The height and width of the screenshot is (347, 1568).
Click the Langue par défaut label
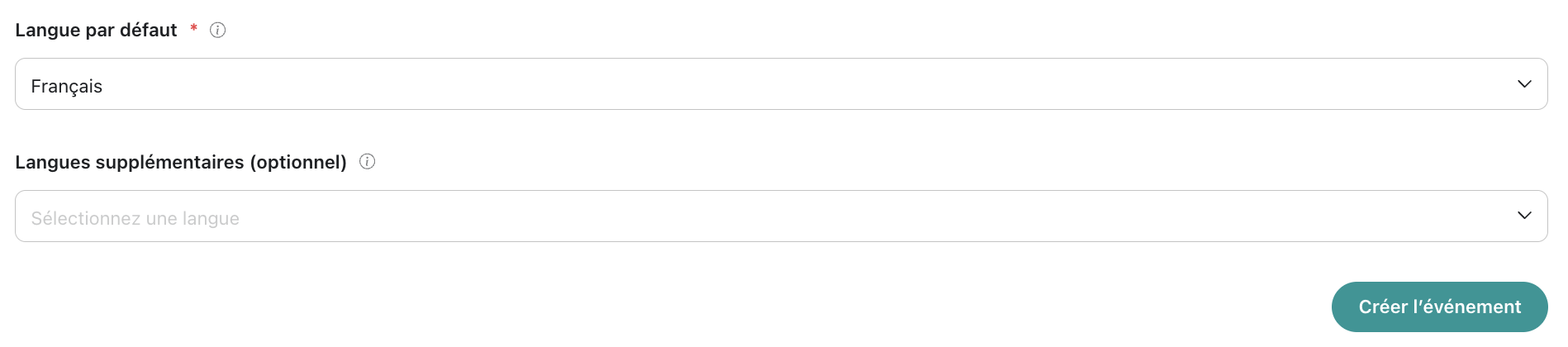(96, 31)
